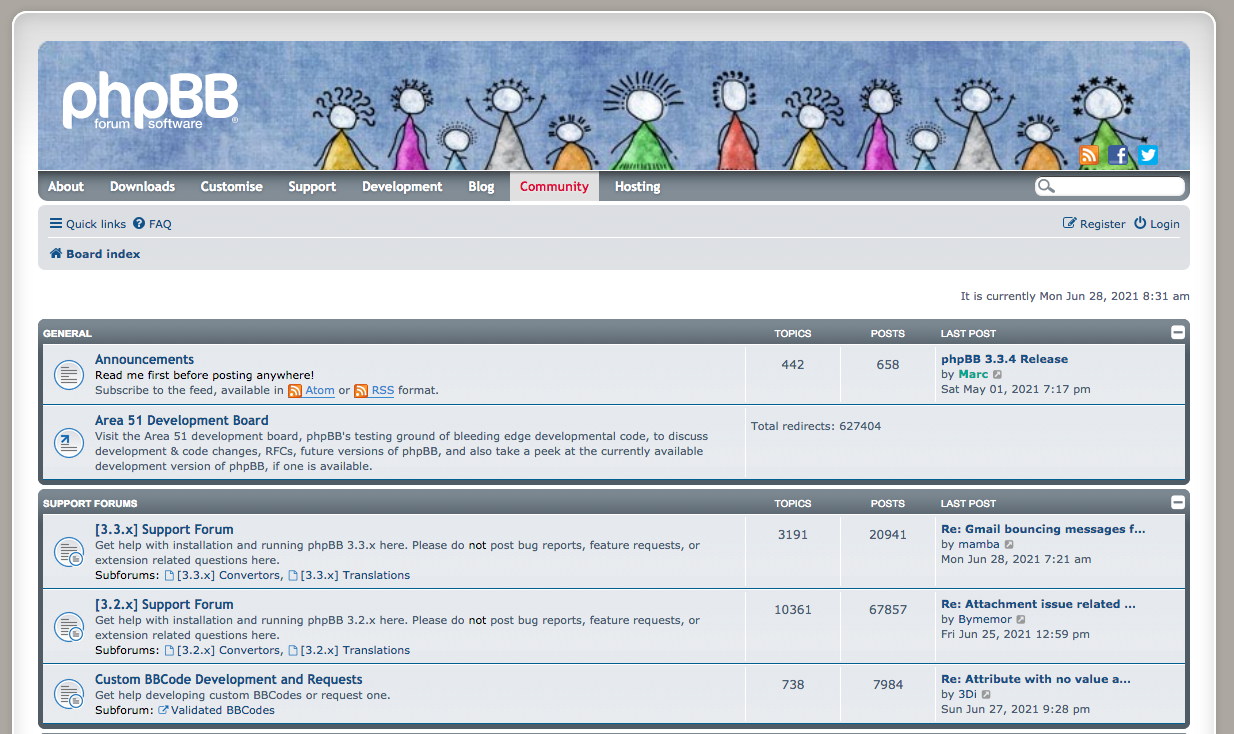
Task: Collapse the General category
Action: click(x=1178, y=332)
